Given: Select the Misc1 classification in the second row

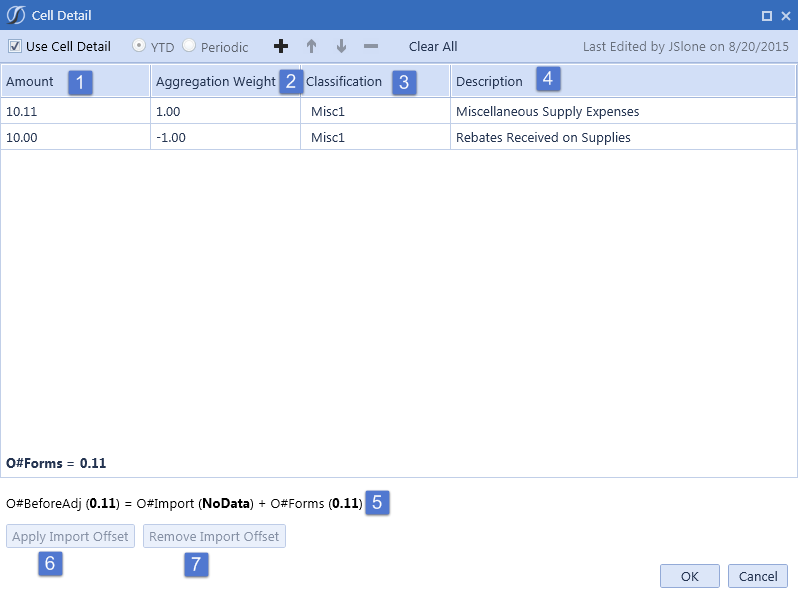Looking at the screenshot, I should coord(328,138).
